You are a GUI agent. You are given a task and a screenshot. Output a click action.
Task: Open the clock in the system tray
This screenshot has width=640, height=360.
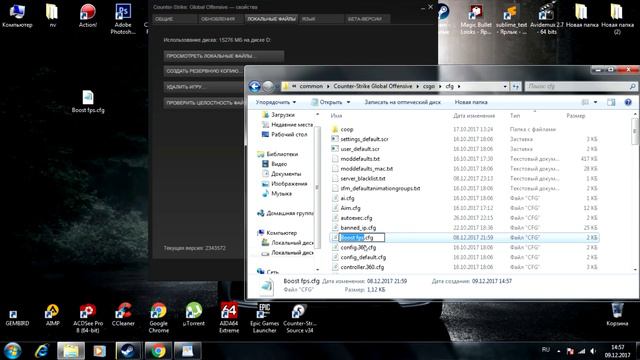click(x=618, y=351)
